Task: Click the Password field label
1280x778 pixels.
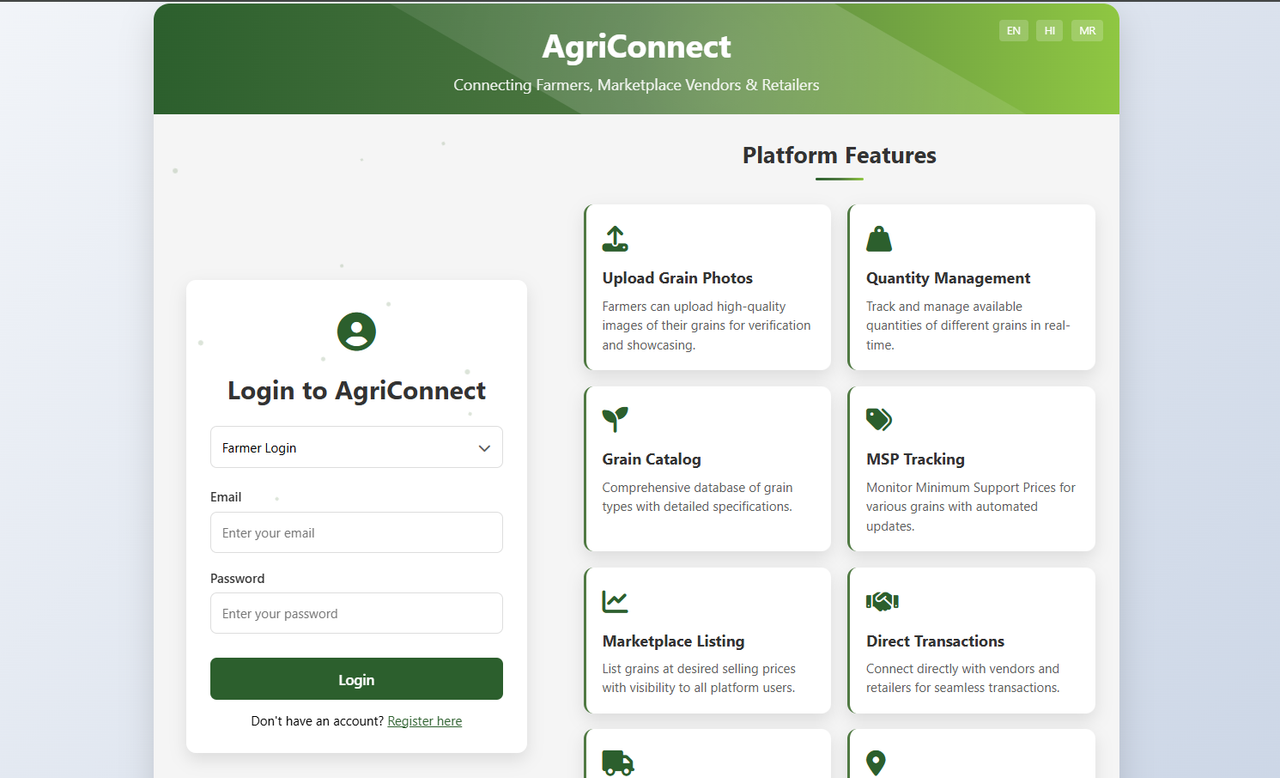Action: pos(237,578)
